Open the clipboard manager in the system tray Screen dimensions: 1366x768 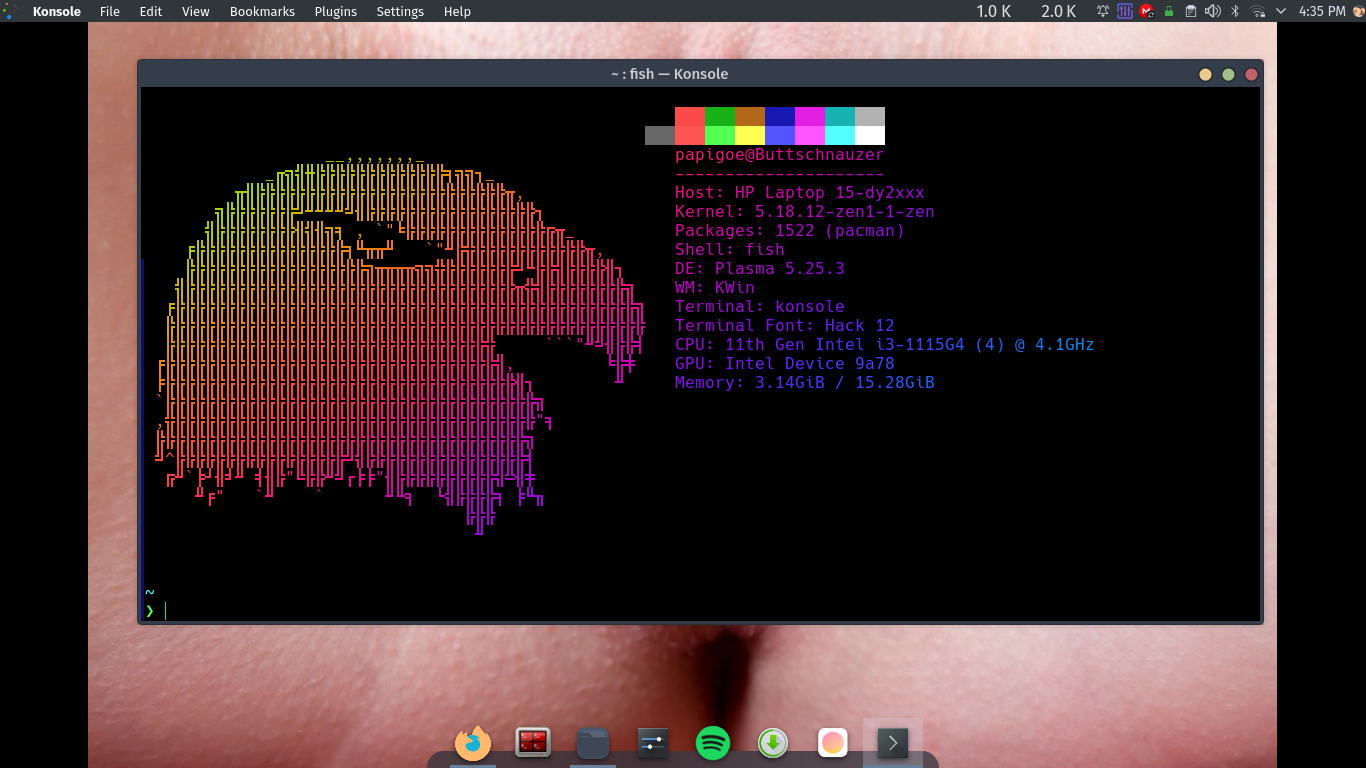[1192, 11]
